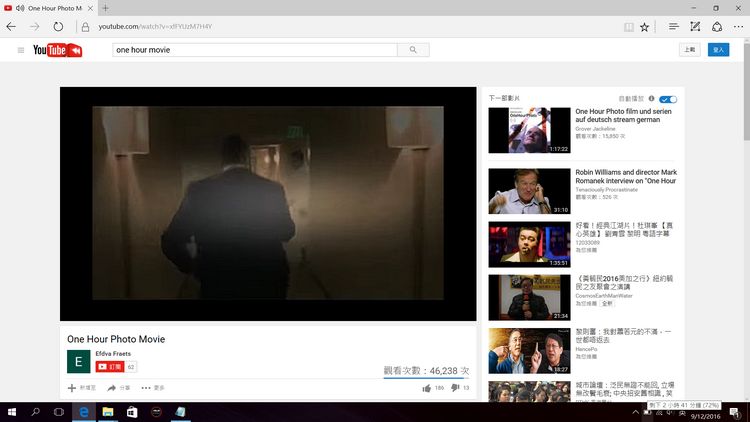Open the Edge share icon
This screenshot has height=422, width=750.
tap(717, 27)
